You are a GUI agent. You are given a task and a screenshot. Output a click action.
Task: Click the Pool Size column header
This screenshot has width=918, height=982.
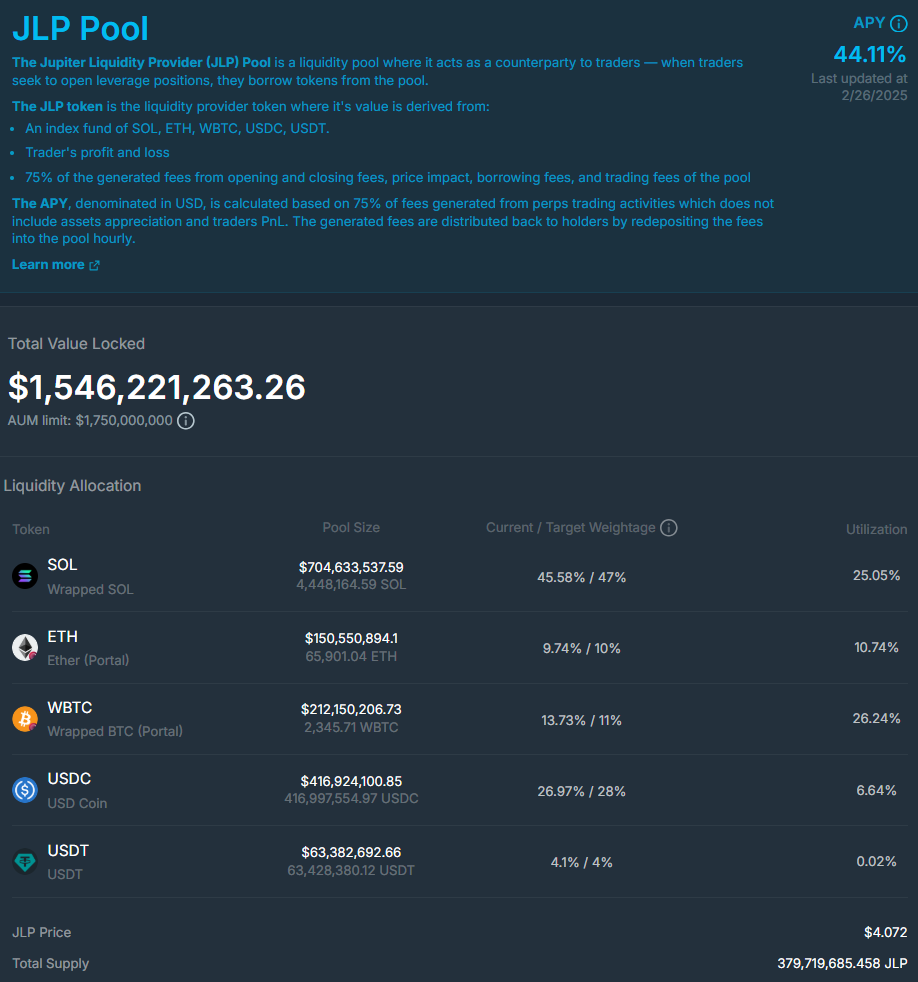tap(351, 528)
